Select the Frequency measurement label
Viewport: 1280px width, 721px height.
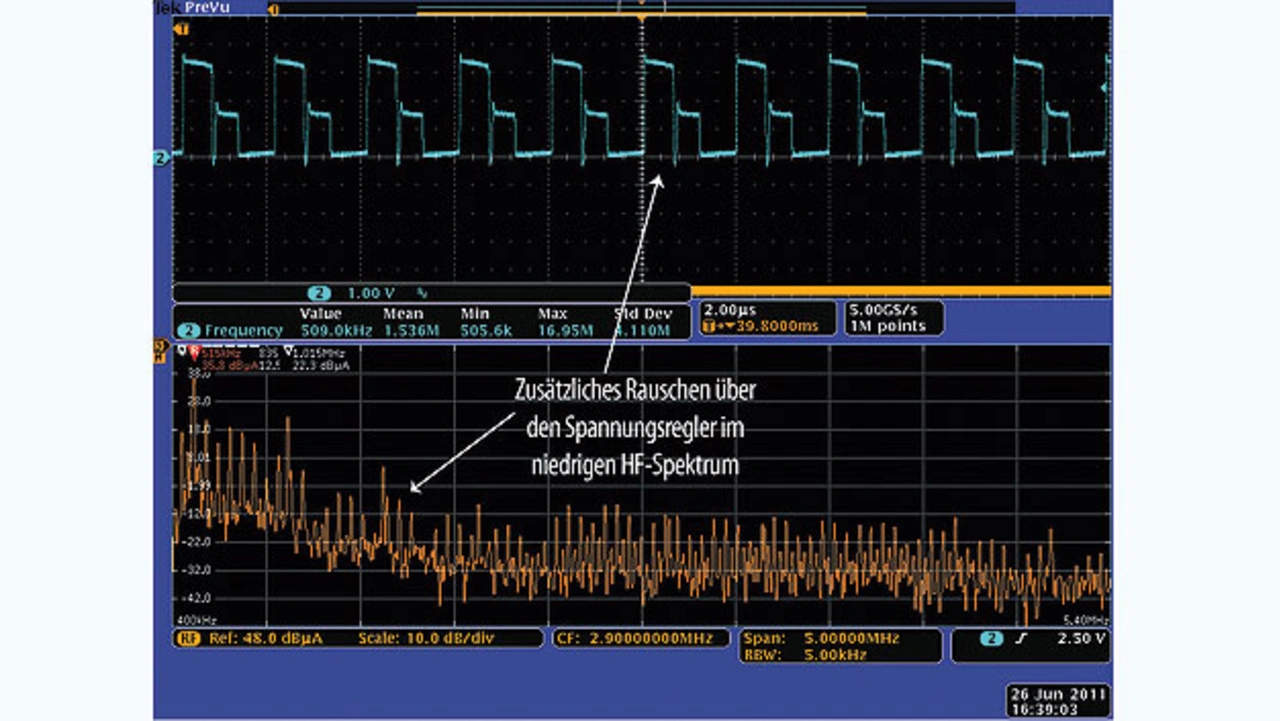[243, 330]
